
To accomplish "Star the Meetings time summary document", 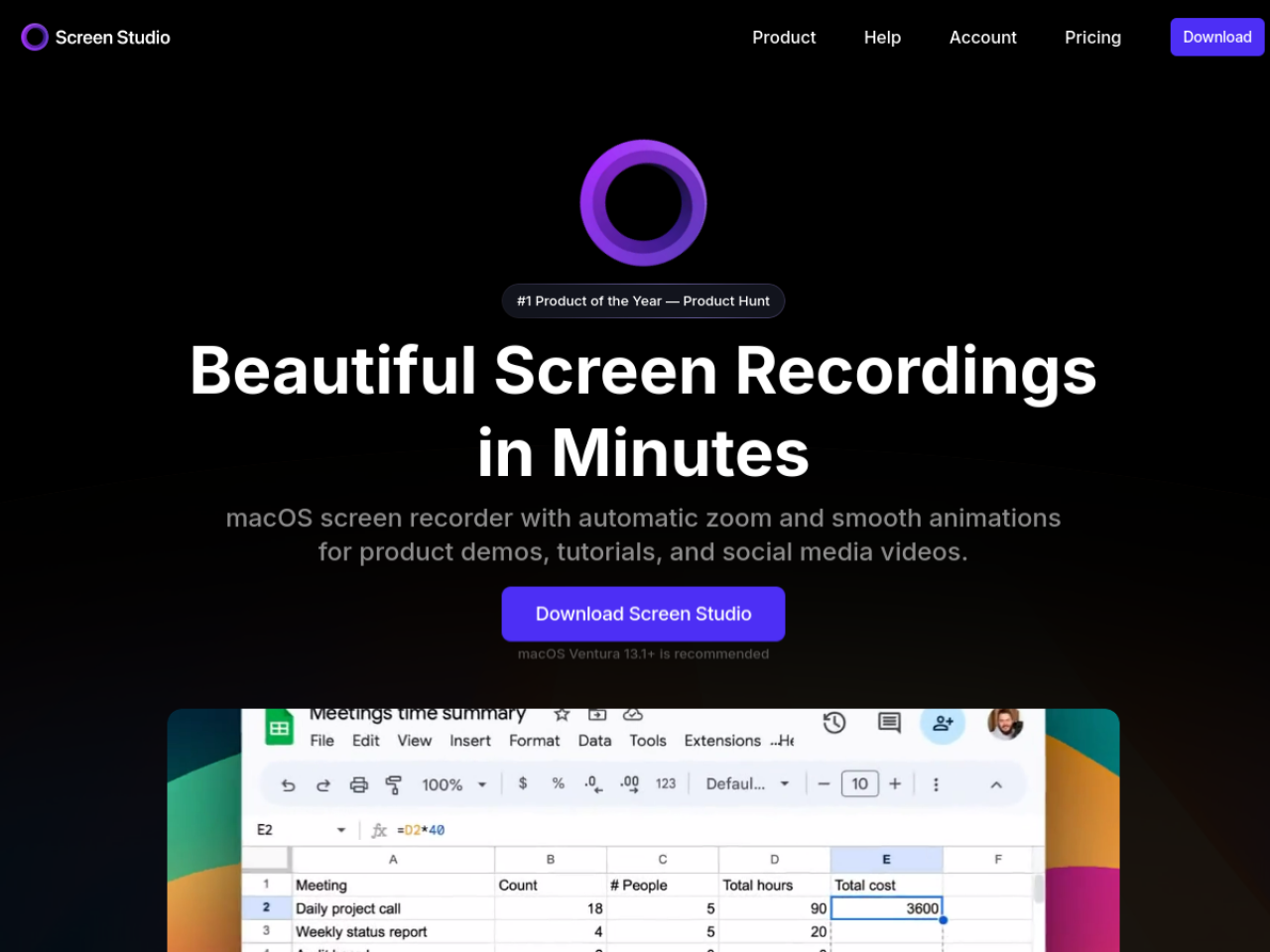I will pyautogui.click(x=562, y=714).
